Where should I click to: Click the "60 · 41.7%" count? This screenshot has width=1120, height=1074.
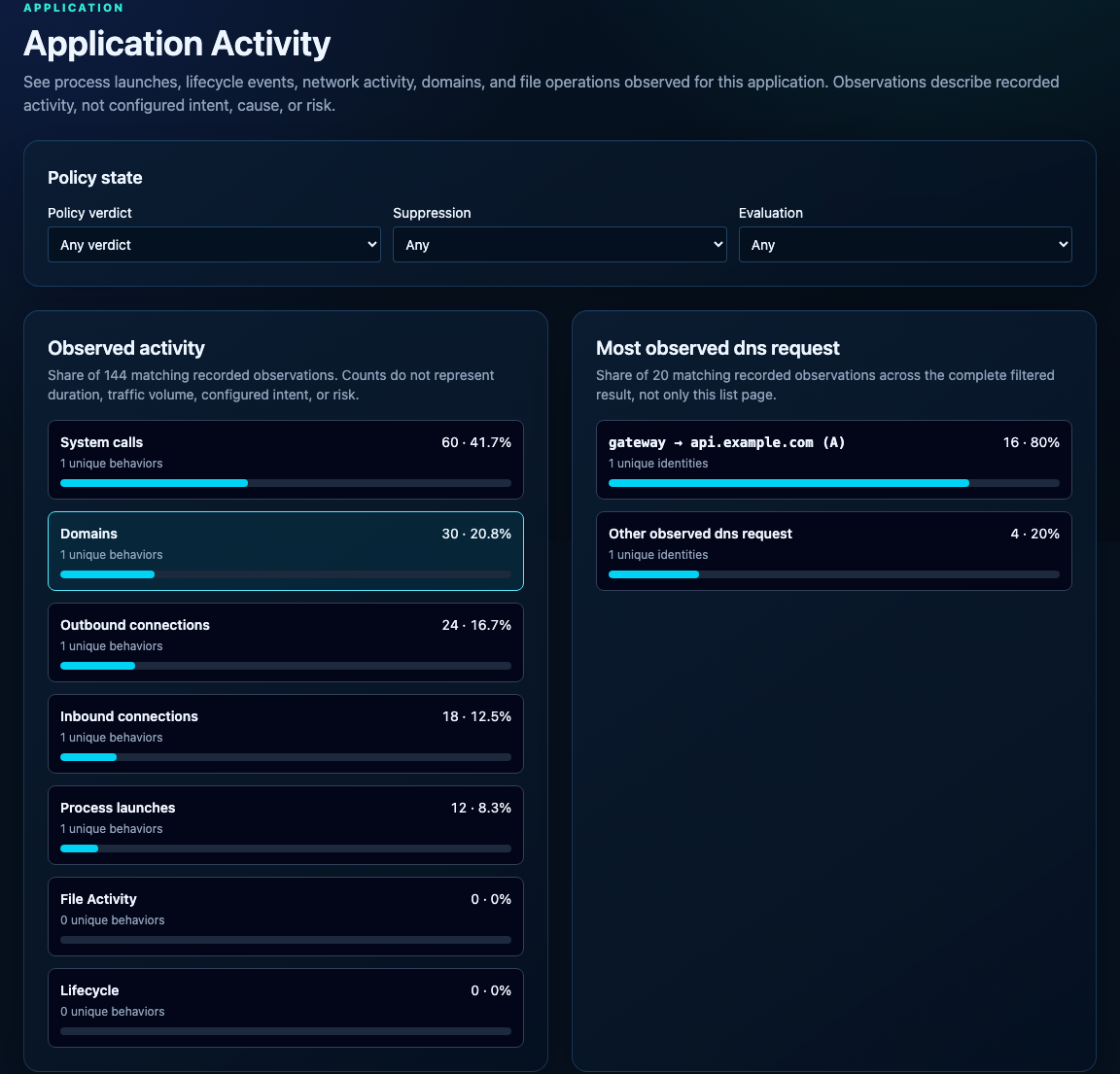pyautogui.click(x=476, y=443)
